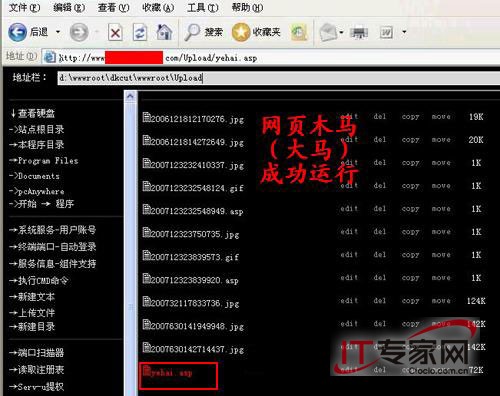Open the 收藏夹 favorites star button
The width and height of the screenshot is (500, 396).
point(256,32)
